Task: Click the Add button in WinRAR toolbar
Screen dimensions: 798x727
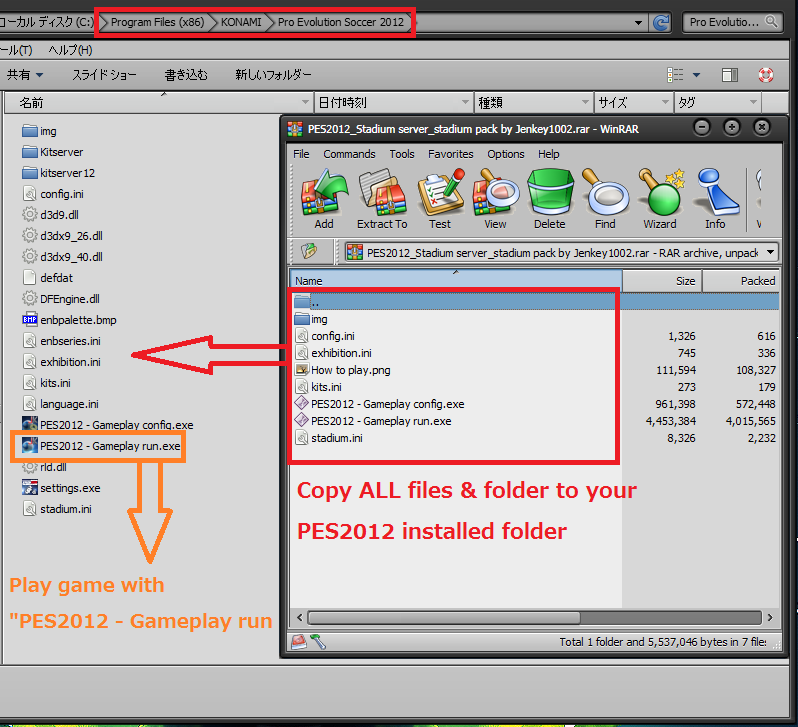Action: point(324,199)
